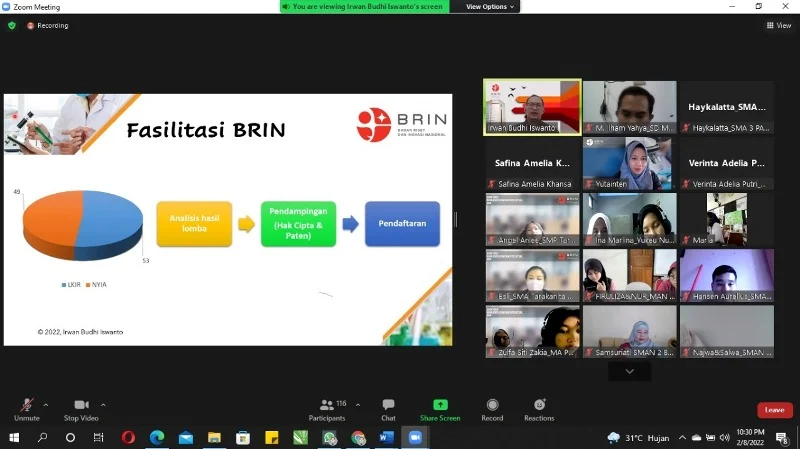Launch Opera browser from taskbar

(128, 437)
